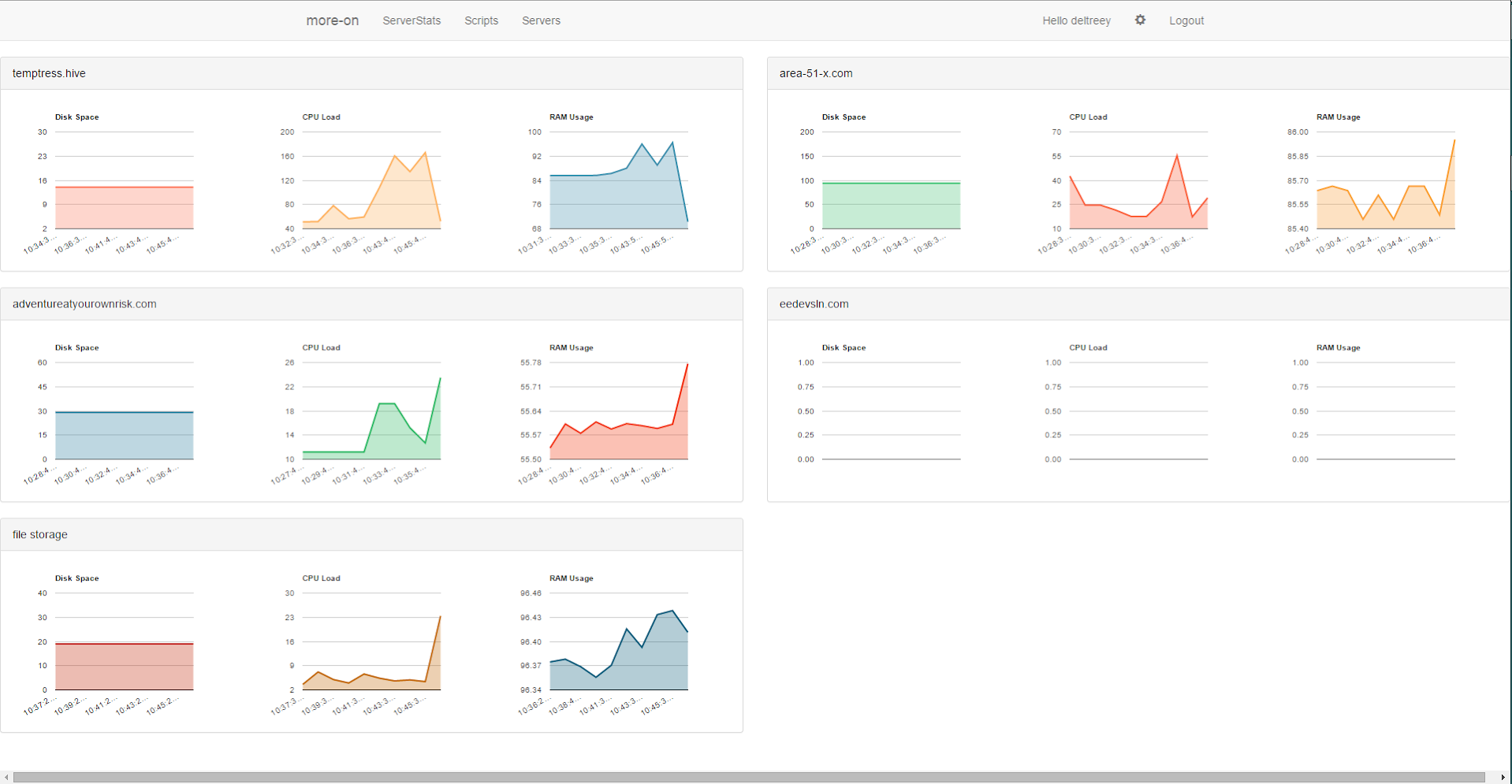Click 85.85 axis label in area-51-x.com RAM chart
Screen dimensions: 1512x784
(x=1298, y=157)
